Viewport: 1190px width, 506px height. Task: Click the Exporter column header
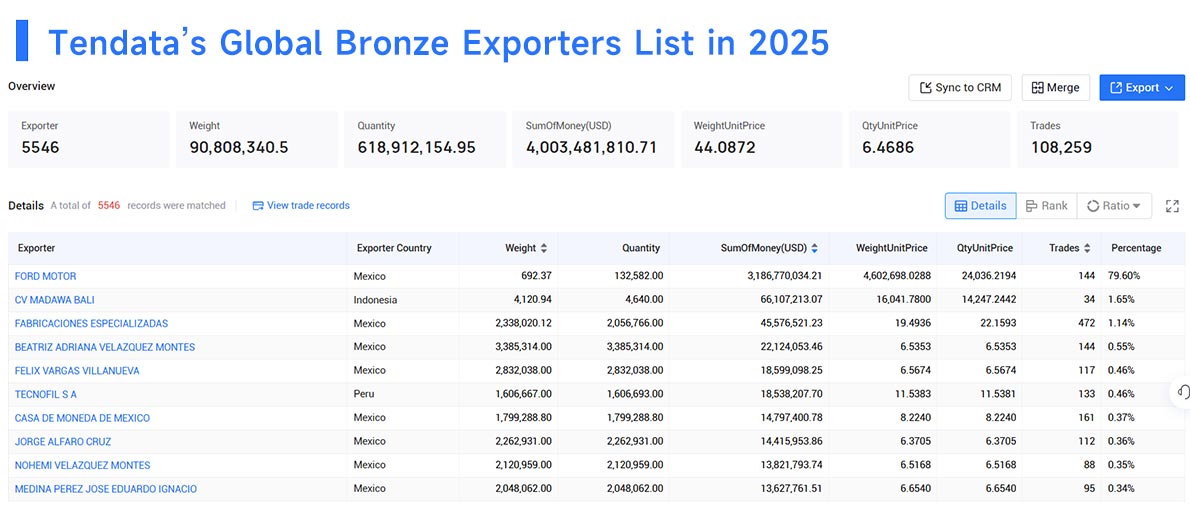pyautogui.click(x=36, y=248)
